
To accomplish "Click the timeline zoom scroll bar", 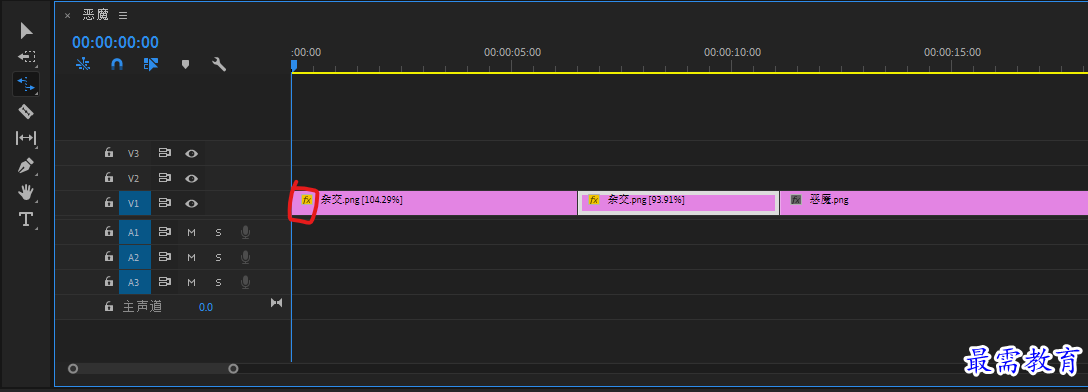I will tap(153, 369).
